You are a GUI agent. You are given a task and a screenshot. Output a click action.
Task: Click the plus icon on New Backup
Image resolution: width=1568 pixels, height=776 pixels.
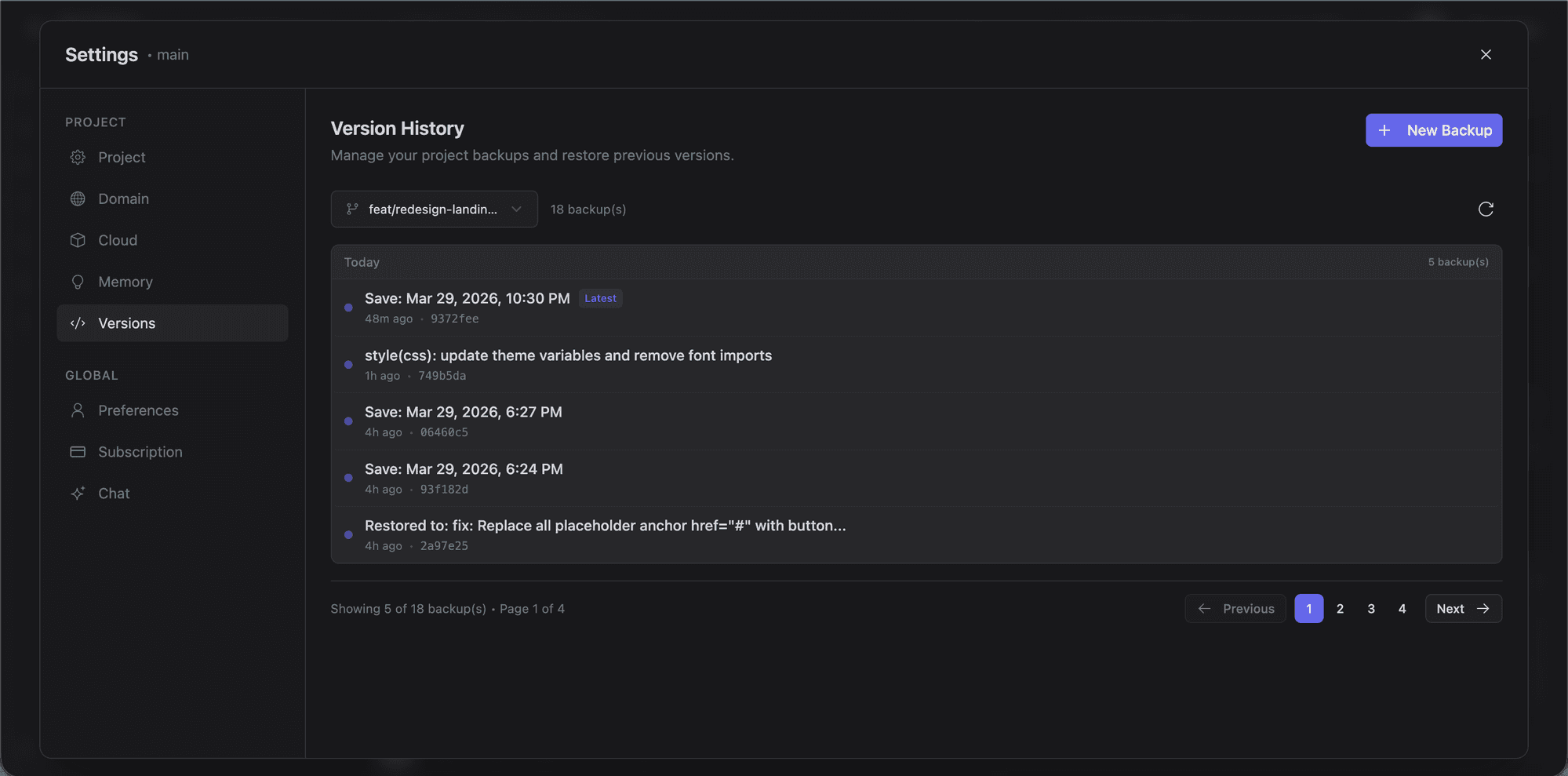click(x=1384, y=130)
